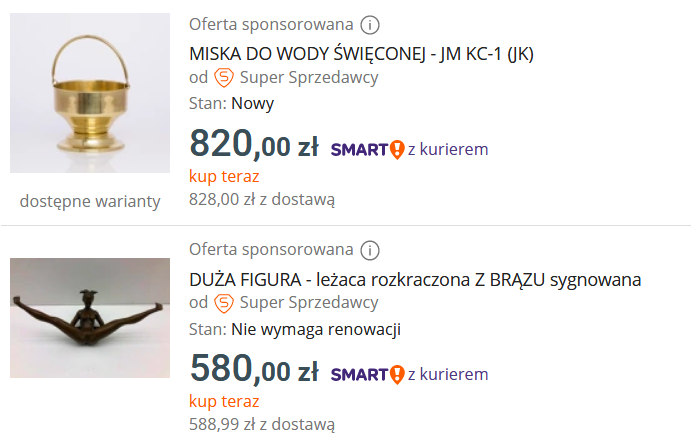
Task: Click kup teraz under 820,00 zł
Action: click(x=224, y=176)
